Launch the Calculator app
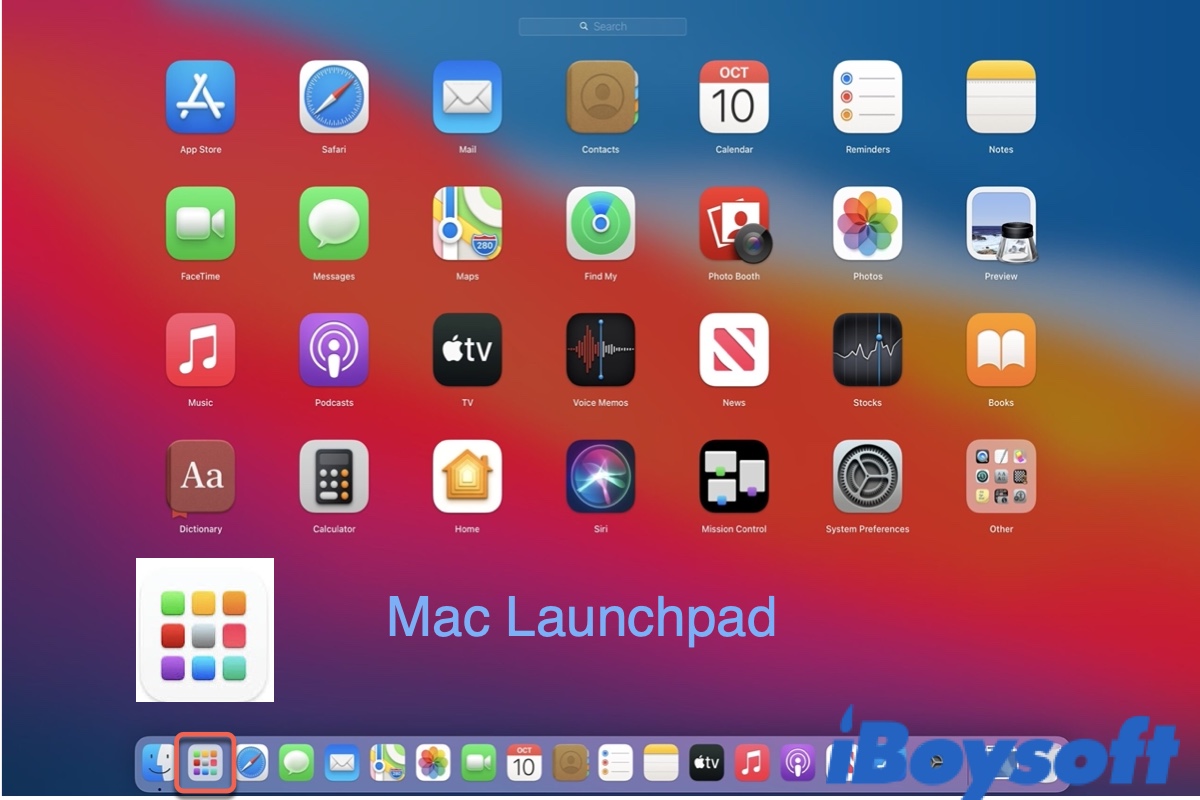This screenshot has height=800, width=1200. [334, 476]
